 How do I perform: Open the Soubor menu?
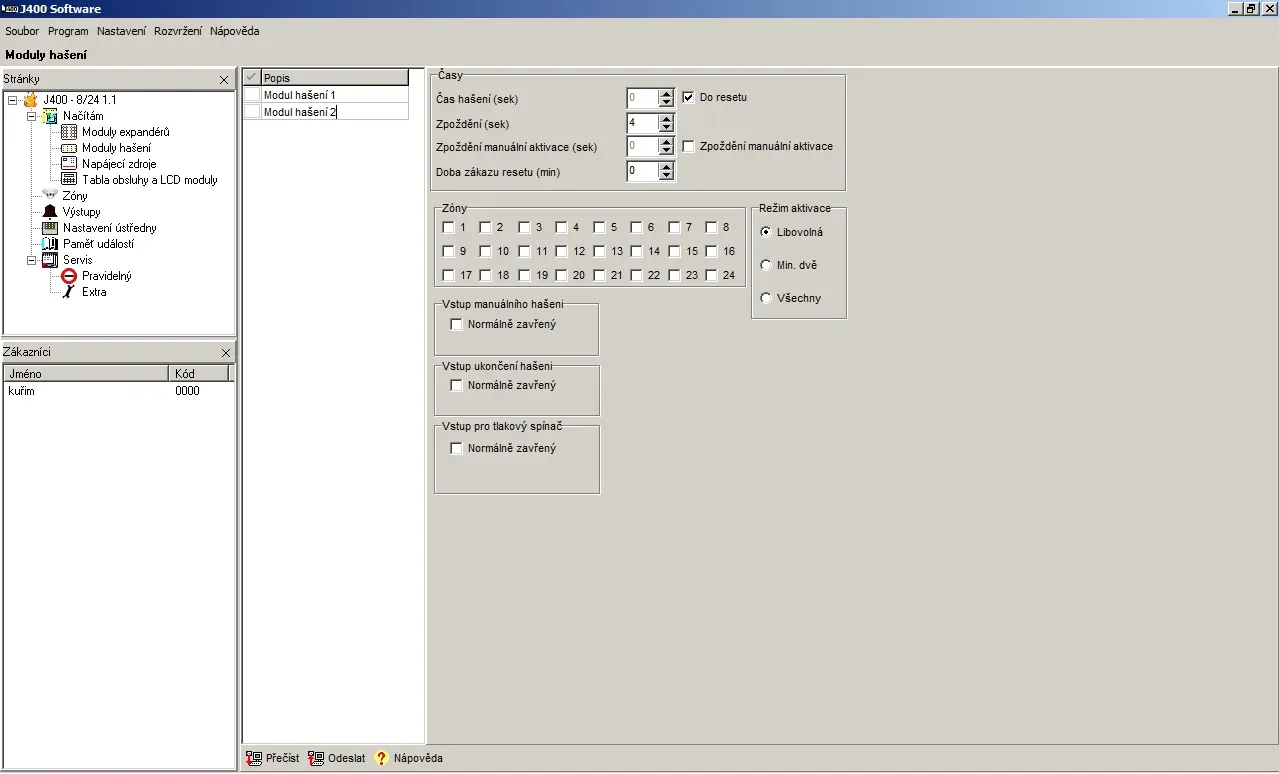(23, 31)
